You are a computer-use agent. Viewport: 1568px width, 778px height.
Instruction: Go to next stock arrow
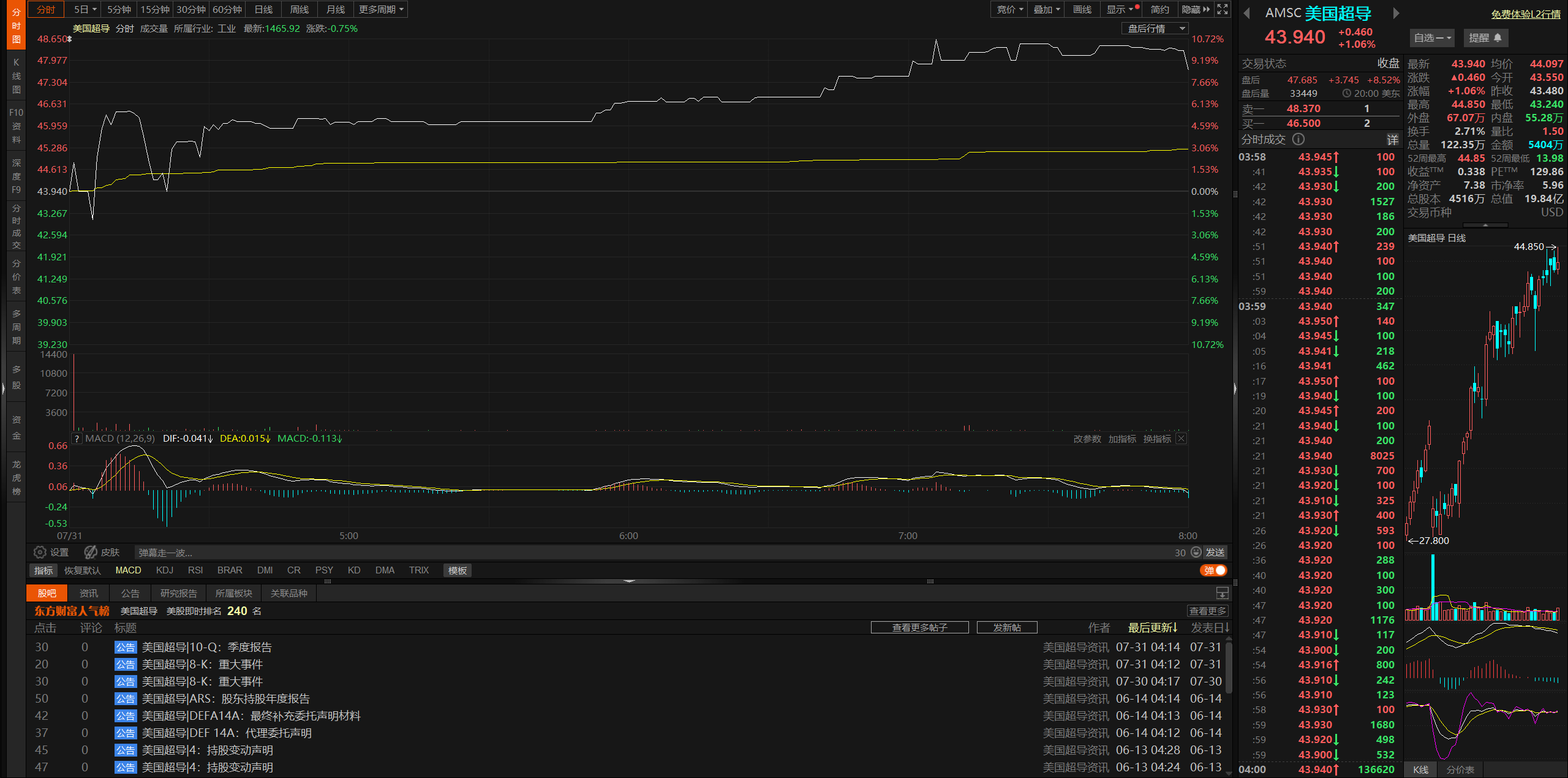[x=1396, y=13]
